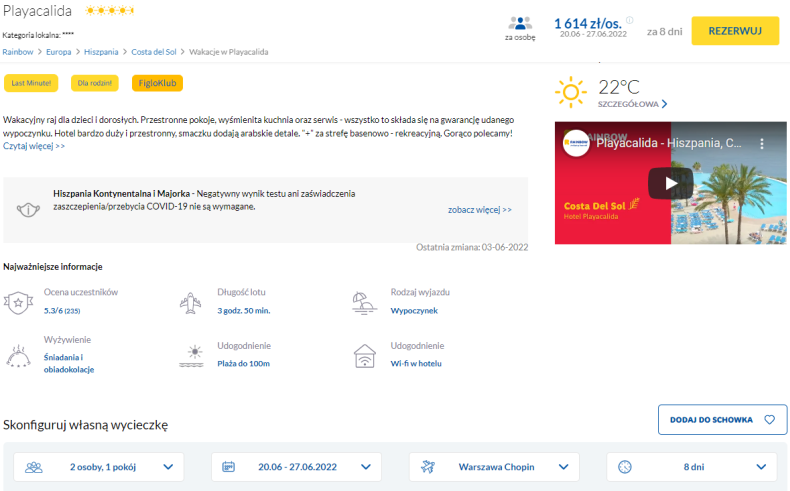This screenshot has width=790, height=491.
Task: Open the video's three-dot options menu
Action: tap(762, 144)
